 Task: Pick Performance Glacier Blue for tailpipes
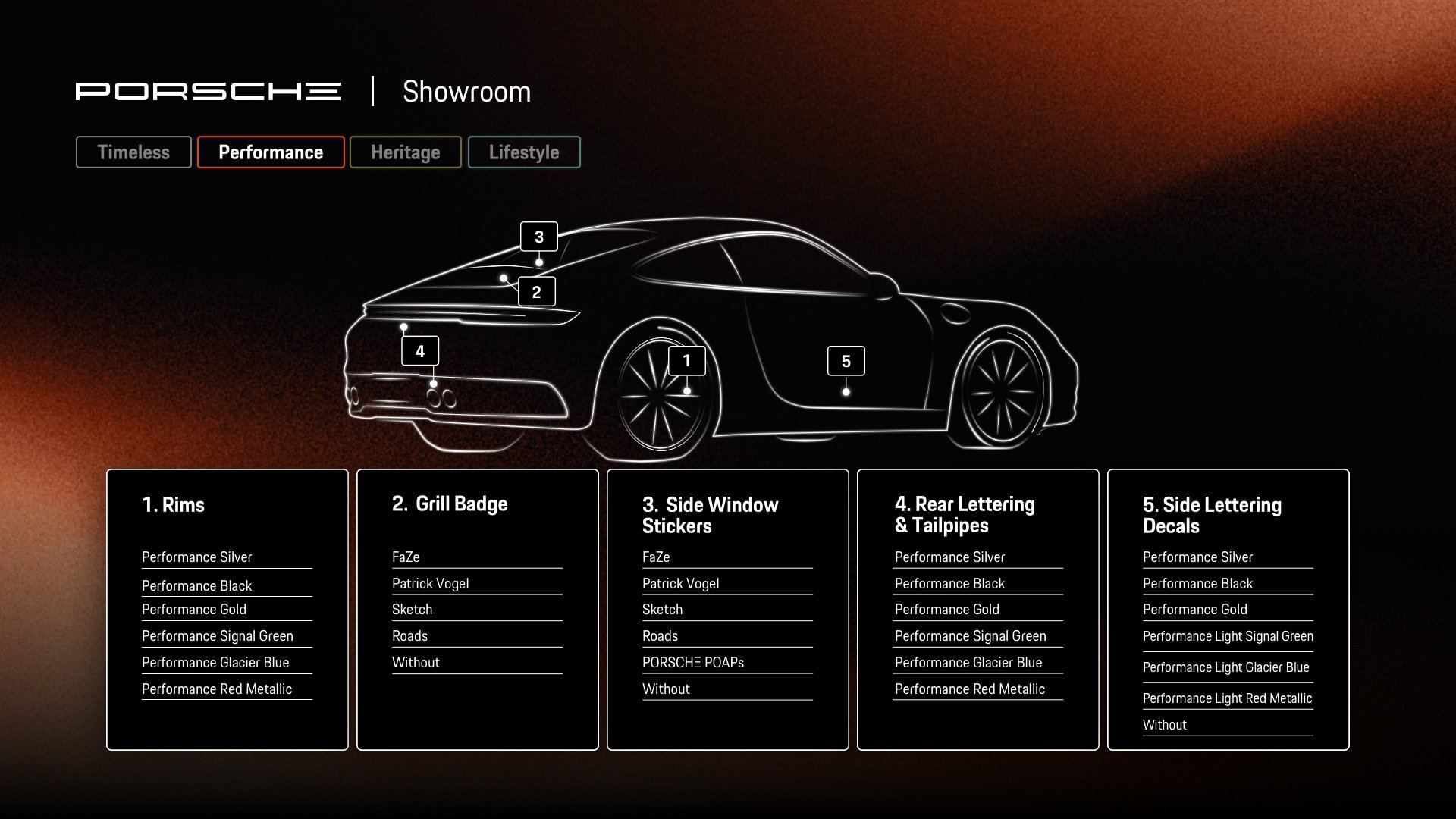(968, 663)
